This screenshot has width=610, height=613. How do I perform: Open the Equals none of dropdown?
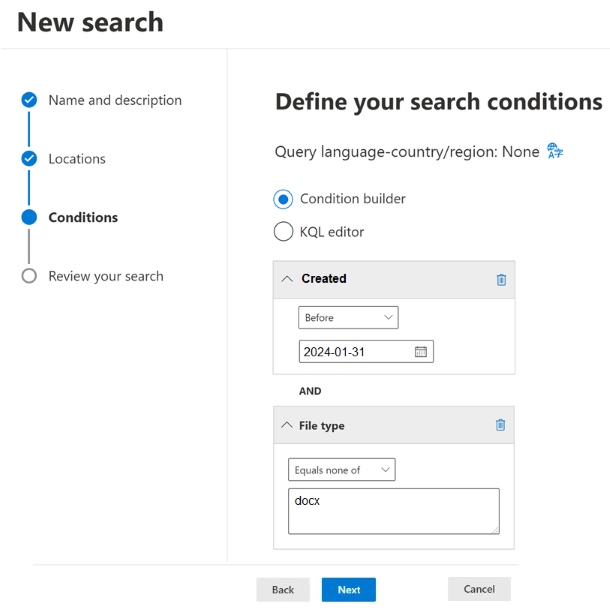tap(341, 470)
